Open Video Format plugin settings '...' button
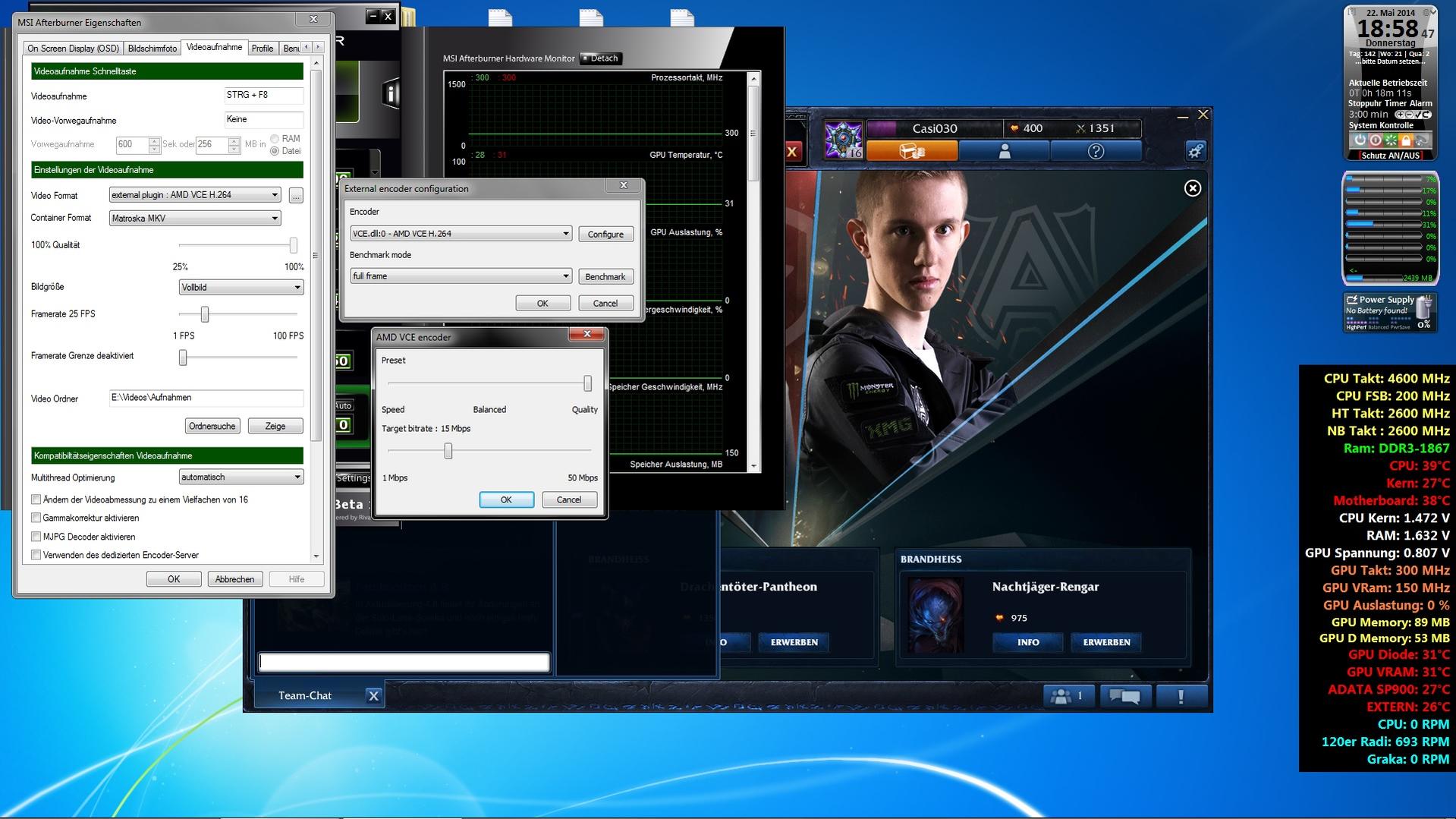The image size is (1456, 819). coord(296,196)
